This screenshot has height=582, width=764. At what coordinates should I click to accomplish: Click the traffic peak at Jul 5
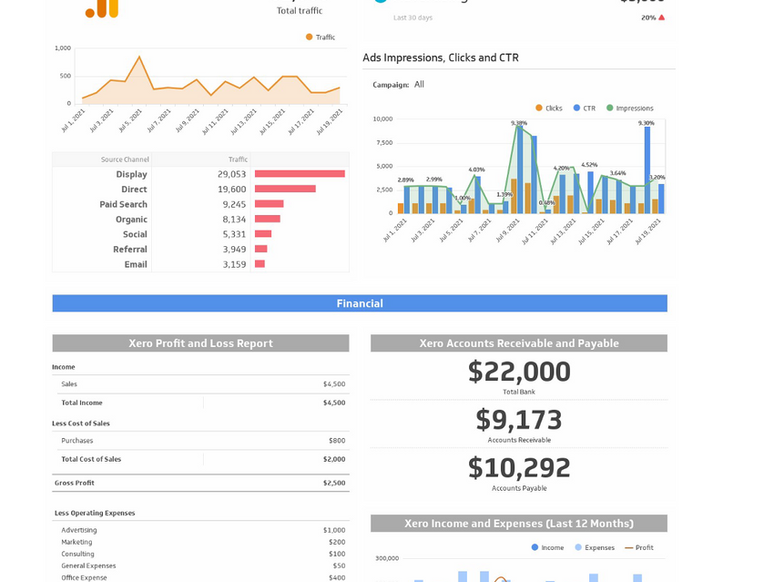coord(139,57)
